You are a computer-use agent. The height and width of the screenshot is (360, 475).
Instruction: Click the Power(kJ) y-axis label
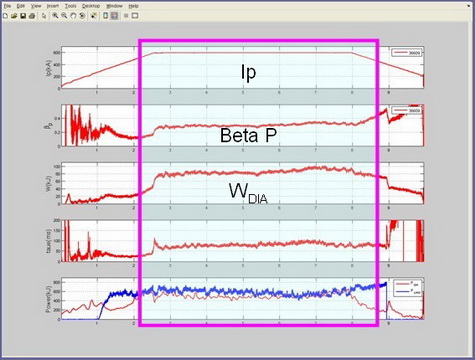pyautogui.click(x=50, y=299)
